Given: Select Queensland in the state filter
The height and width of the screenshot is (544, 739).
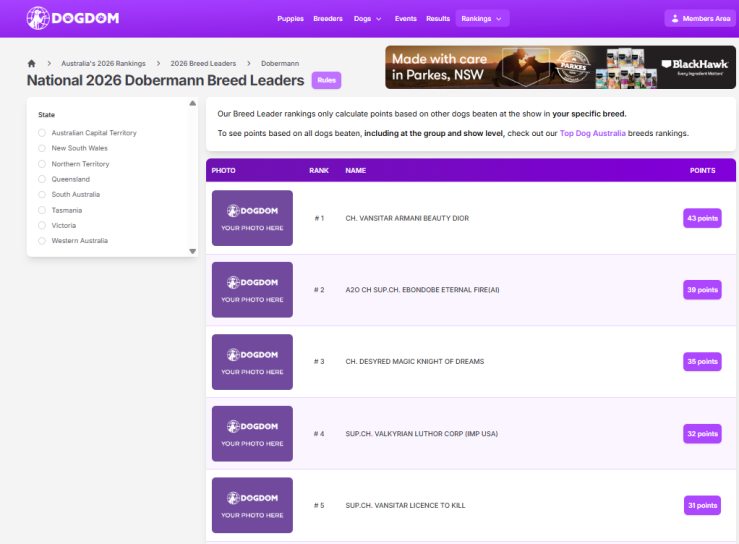Looking at the screenshot, I should pos(42,179).
